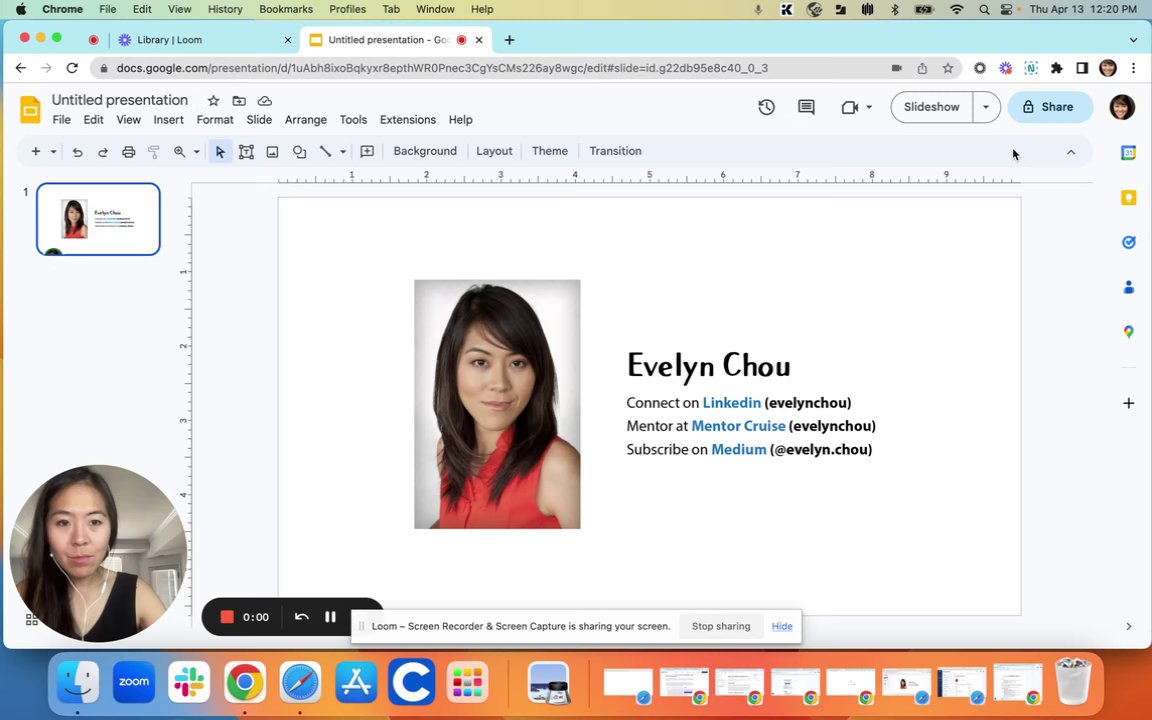Show the side panel chevron
The height and width of the screenshot is (720, 1152).
click(x=1128, y=627)
